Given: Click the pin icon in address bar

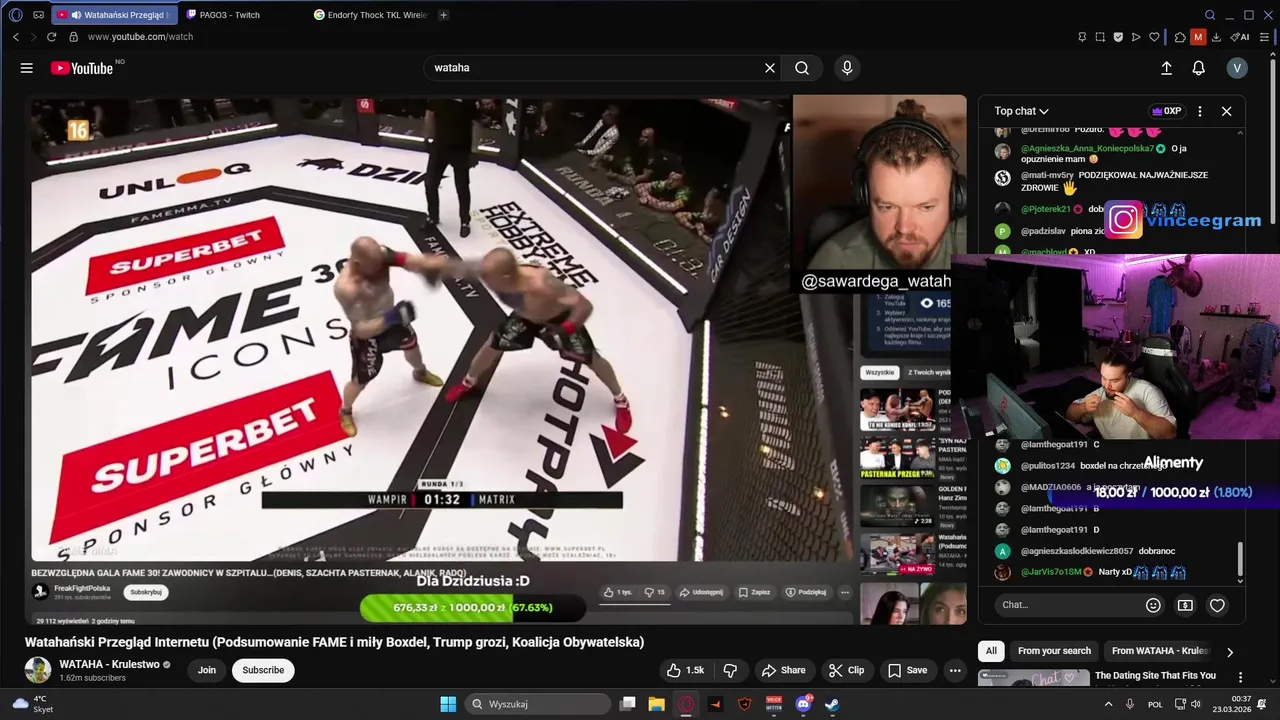Looking at the screenshot, I should tap(1082, 37).
